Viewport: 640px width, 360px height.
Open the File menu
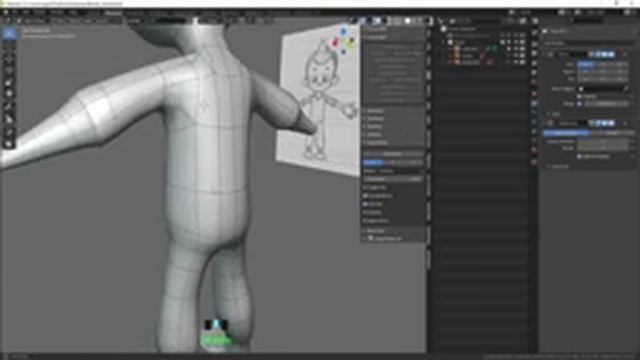point(15,13)
